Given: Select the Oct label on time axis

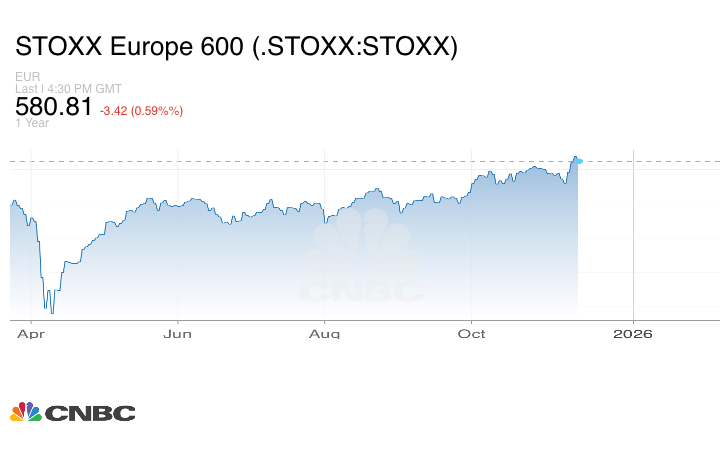Looking at the screenshot, I should [x=471, y=333].
